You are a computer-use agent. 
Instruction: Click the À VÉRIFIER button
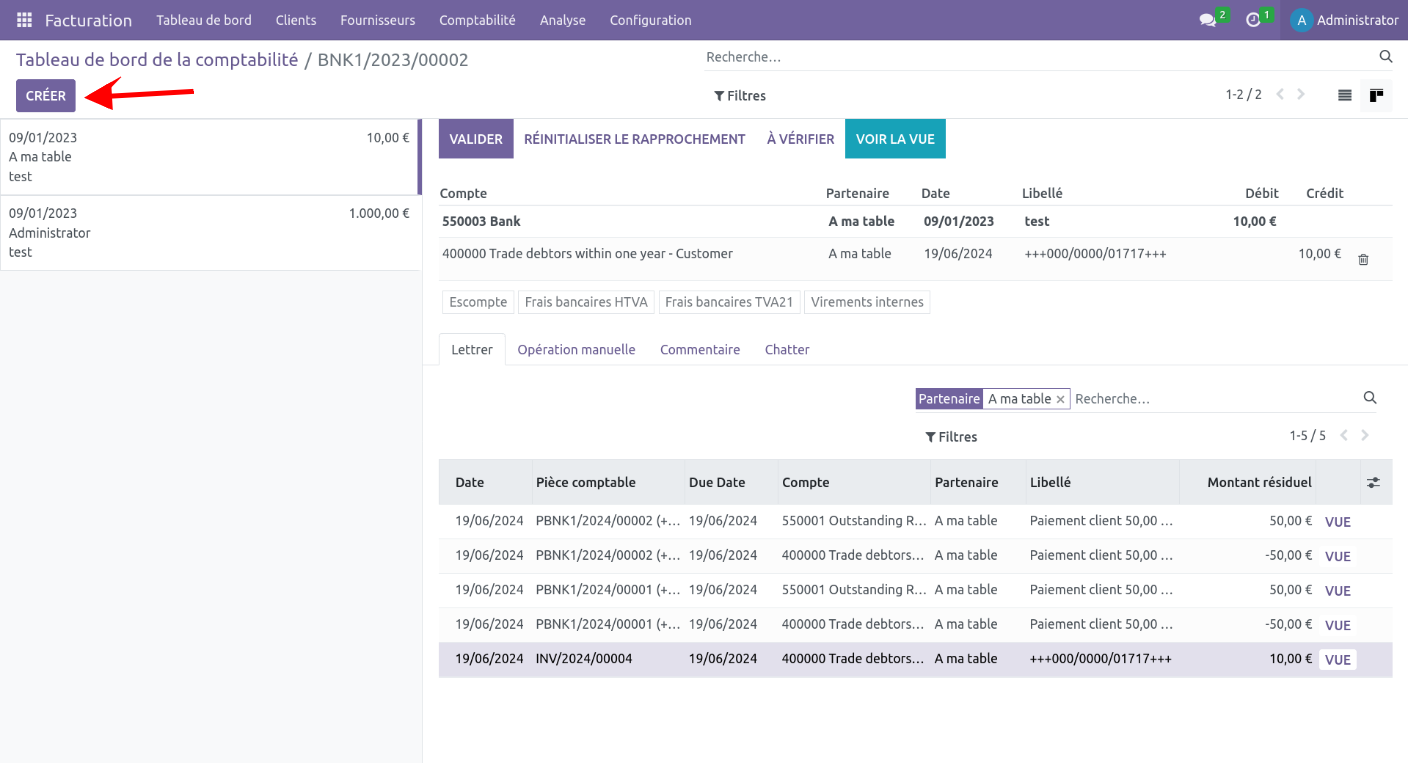(x=800, y=139)
